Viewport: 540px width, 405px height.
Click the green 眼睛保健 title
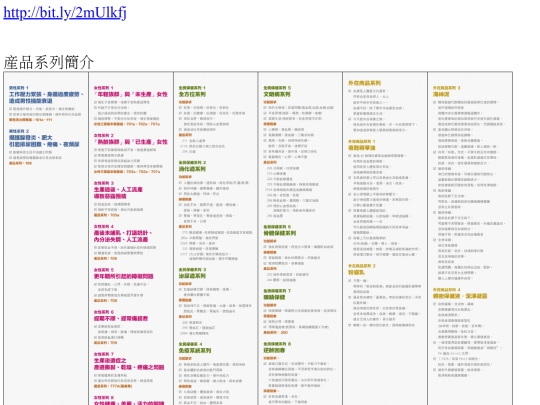point(274,297)
